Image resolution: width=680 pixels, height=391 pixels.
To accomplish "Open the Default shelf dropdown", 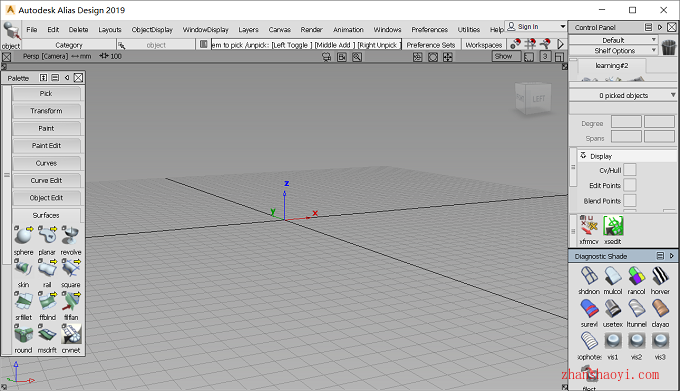I will 613,40.
